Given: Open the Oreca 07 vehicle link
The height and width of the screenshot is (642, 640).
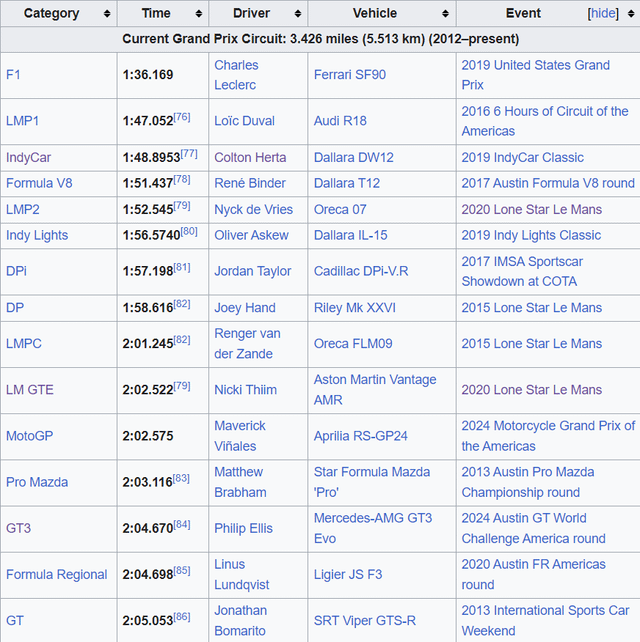Looking at the screenshot, I should 340,210.
